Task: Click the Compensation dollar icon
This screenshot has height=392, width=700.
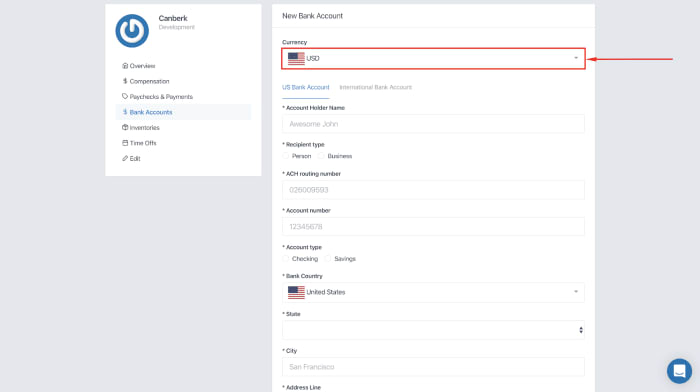Action: pyautogui.click(x=125, y=81)
